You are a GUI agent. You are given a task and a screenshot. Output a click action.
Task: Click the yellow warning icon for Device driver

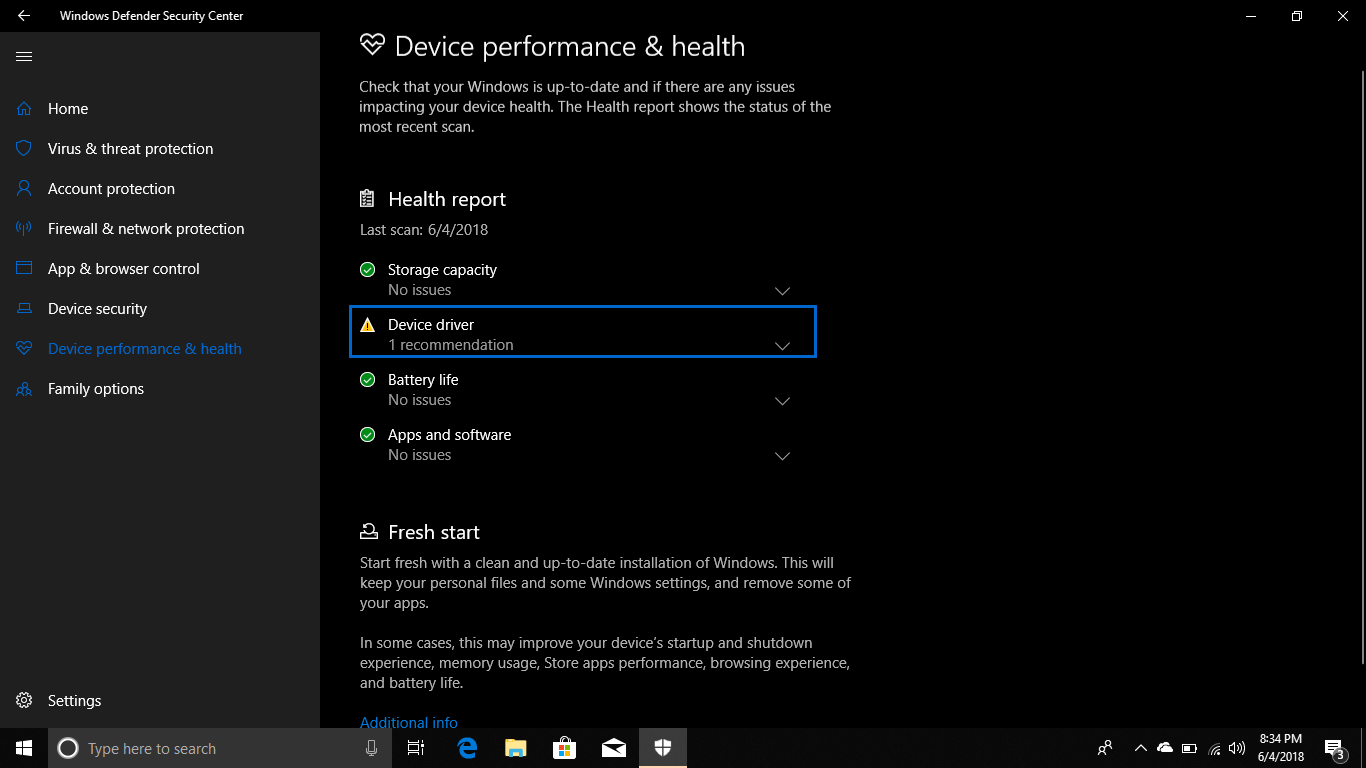(368, 325)
